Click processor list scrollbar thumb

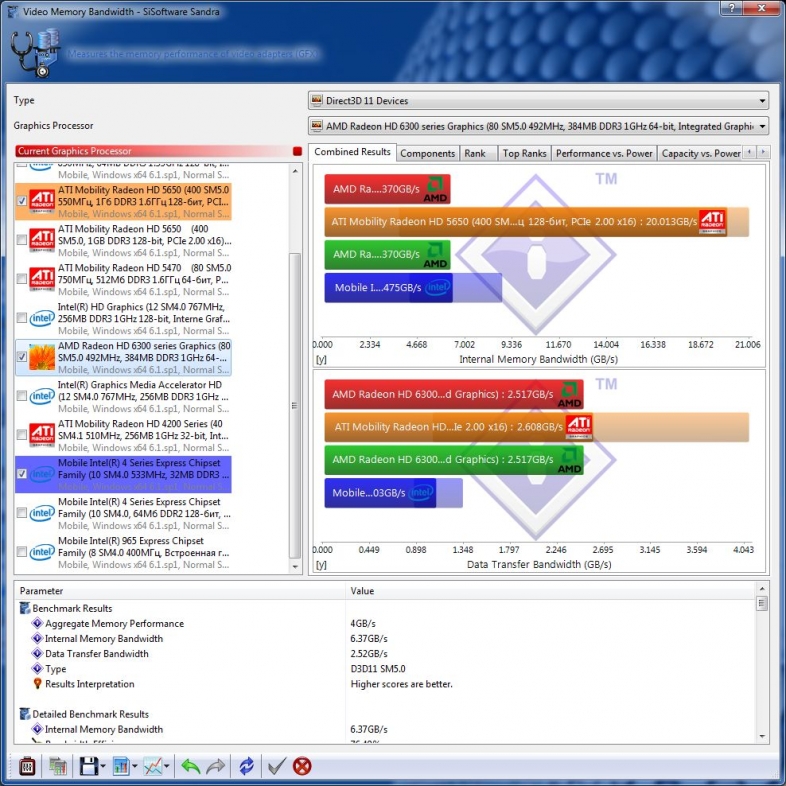[x=295, y=405]
